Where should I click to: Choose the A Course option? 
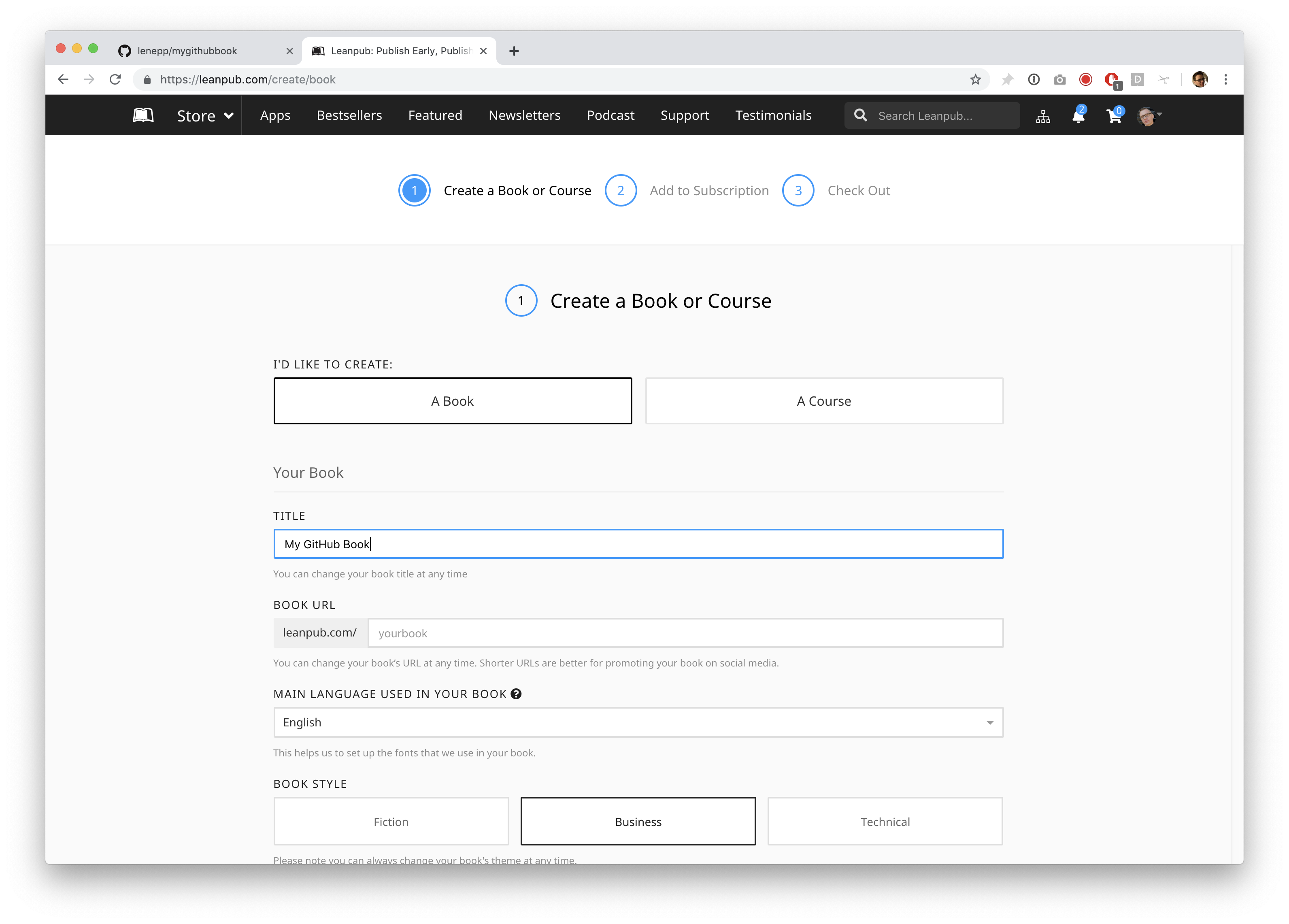click(824, 401)
